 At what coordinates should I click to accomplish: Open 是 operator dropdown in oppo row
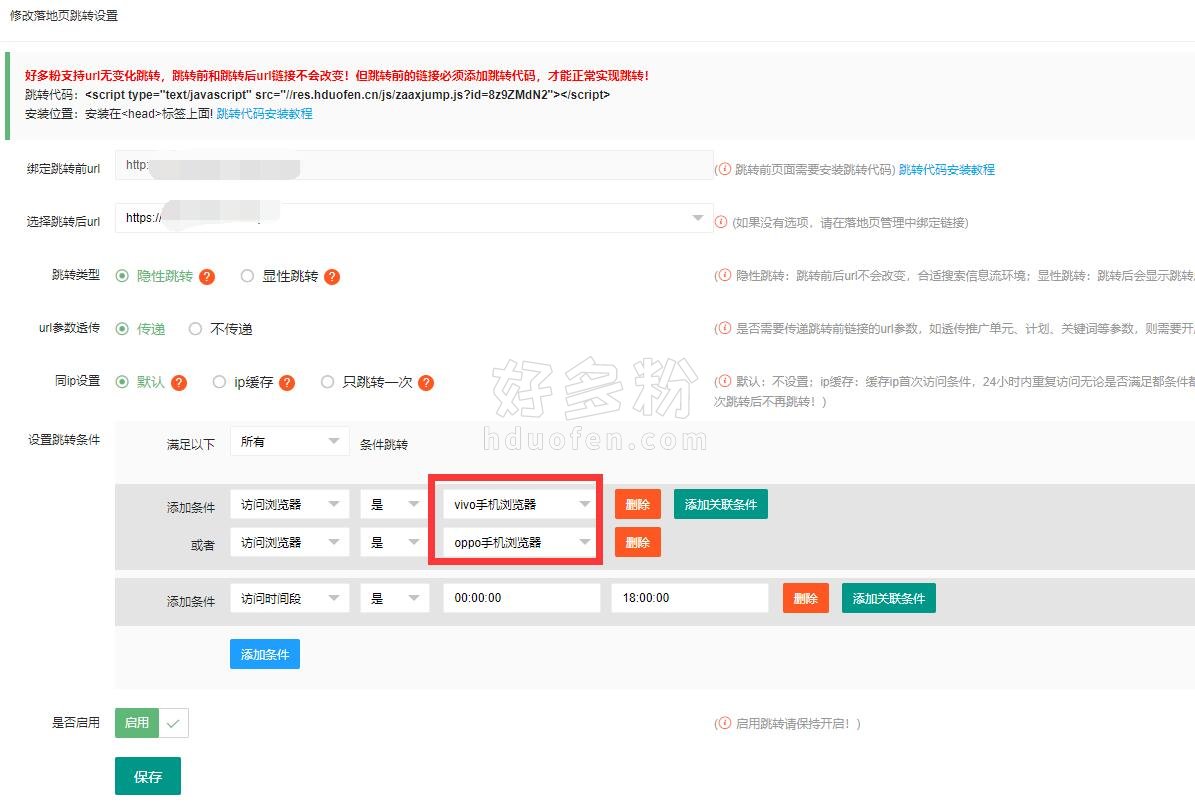tap(395, 542)
